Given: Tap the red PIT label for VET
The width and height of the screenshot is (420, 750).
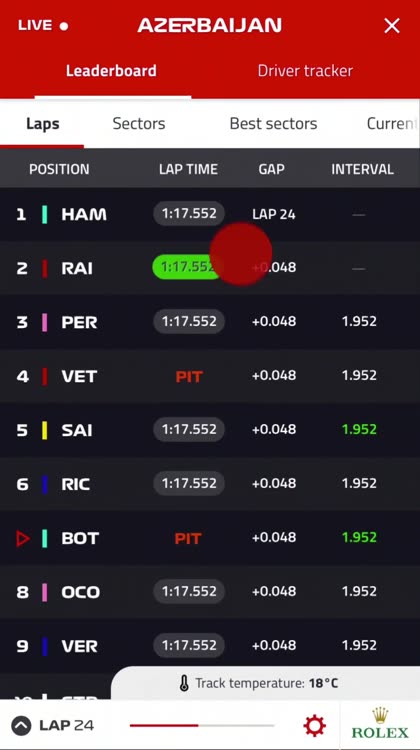Looking at the screenshot, I should click(x=189, y=377).
